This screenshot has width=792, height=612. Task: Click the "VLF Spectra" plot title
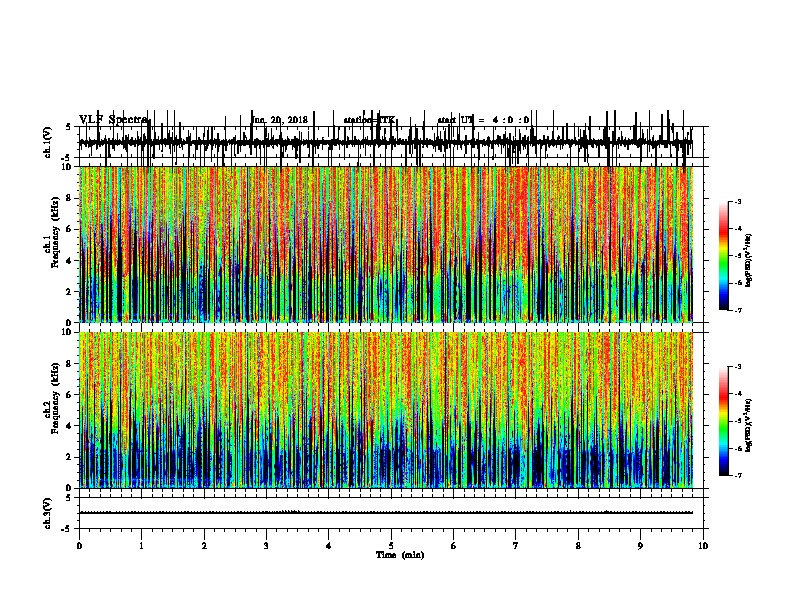114,120
